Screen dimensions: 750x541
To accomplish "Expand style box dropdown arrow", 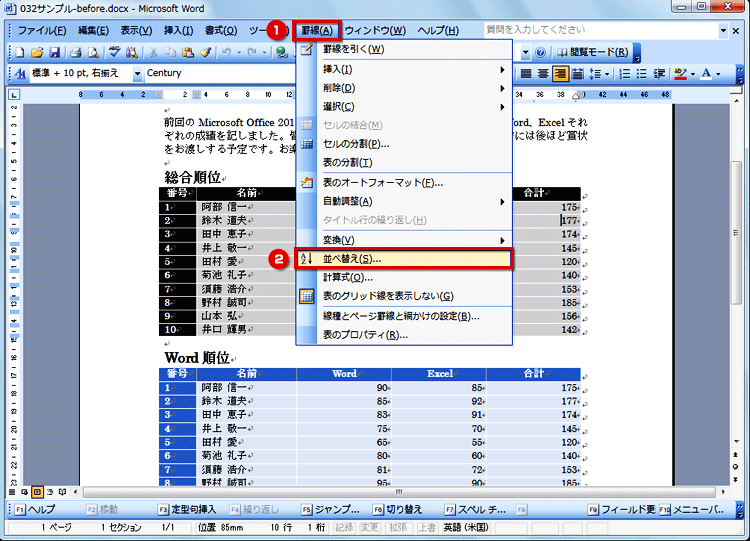I will tap(137, 74).
